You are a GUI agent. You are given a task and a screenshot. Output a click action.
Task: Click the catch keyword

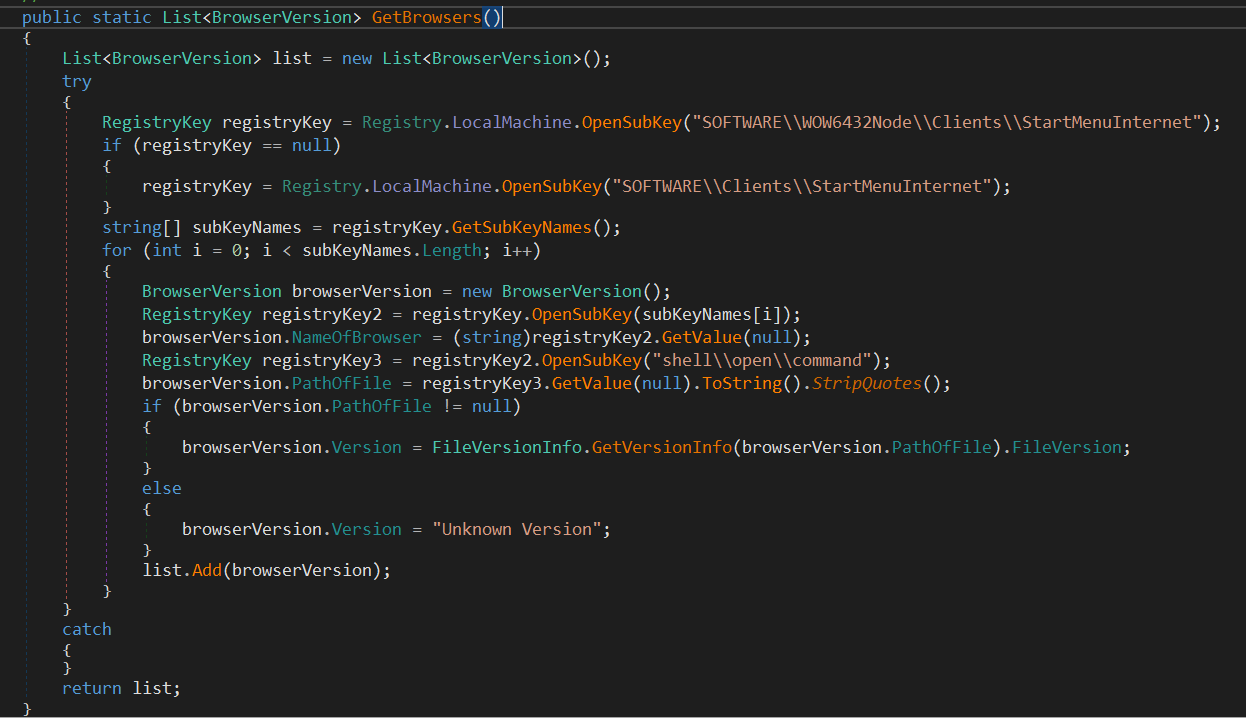[87, 629]
